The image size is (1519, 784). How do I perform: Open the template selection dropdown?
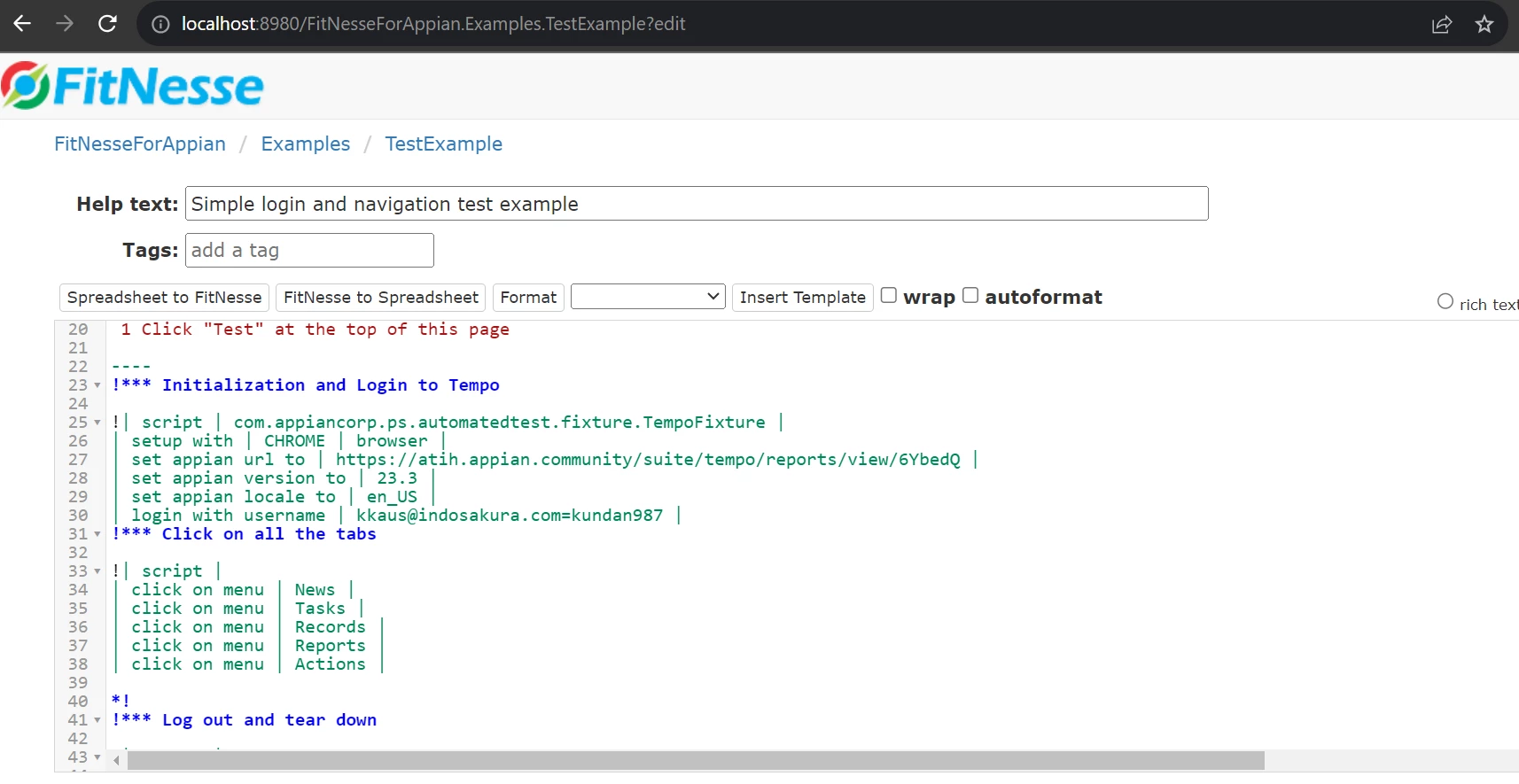(648, 297)
